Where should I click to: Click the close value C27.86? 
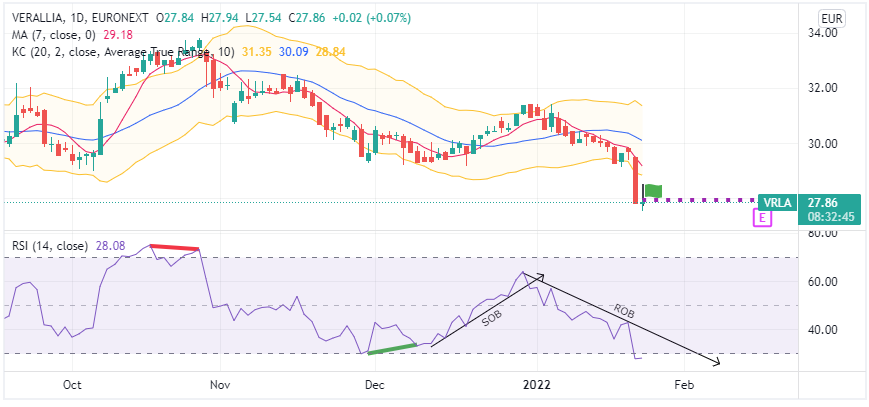point(307,18)
